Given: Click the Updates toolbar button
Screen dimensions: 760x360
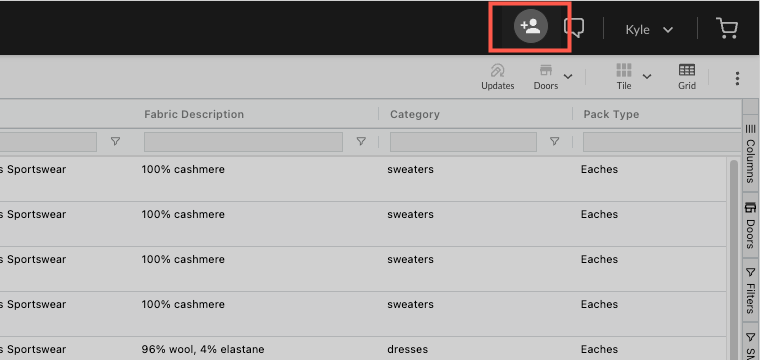Looking at the screenshot, I should [x=497, y=77].
